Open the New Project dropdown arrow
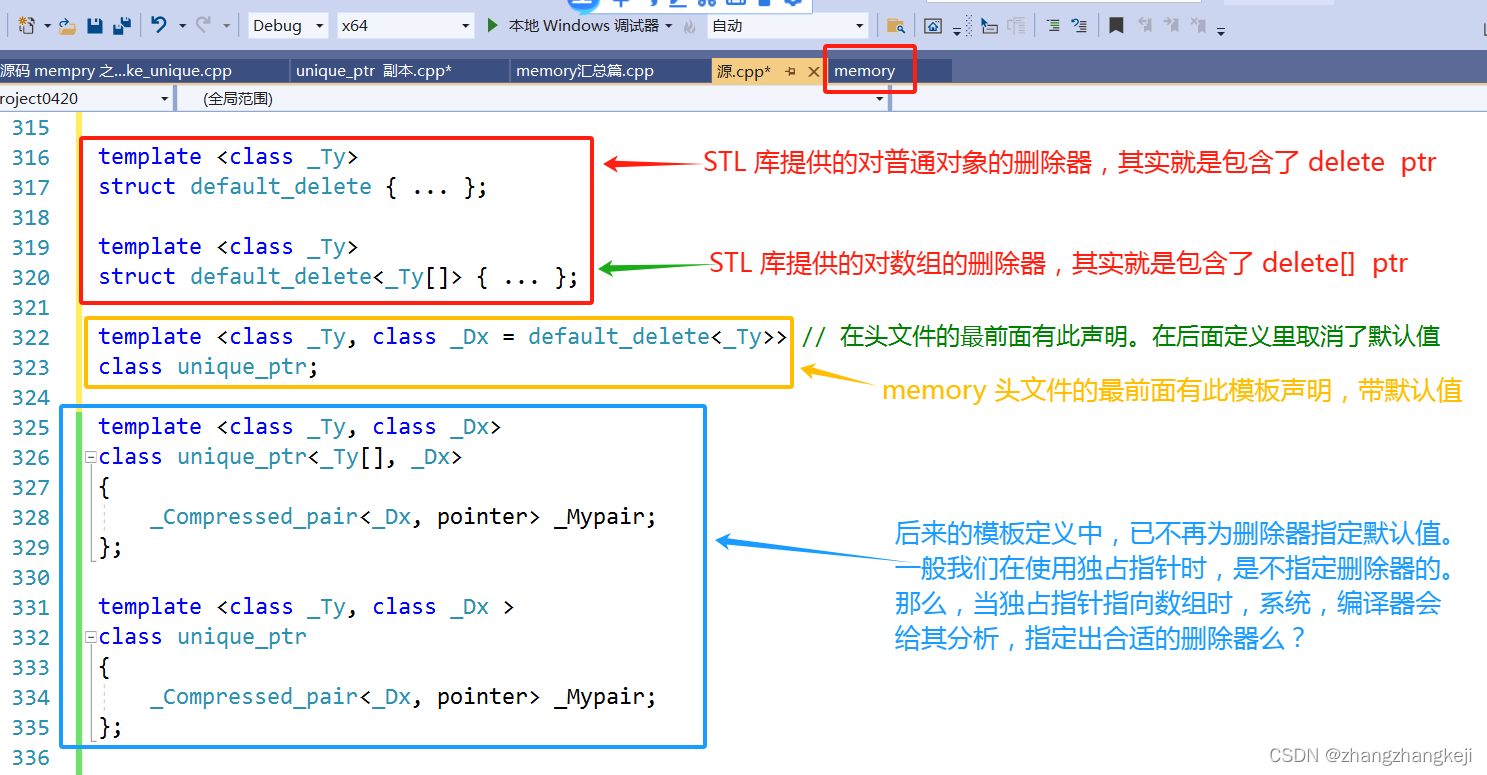Viewport: 1487px width, 775px height. tap(46, 26)
